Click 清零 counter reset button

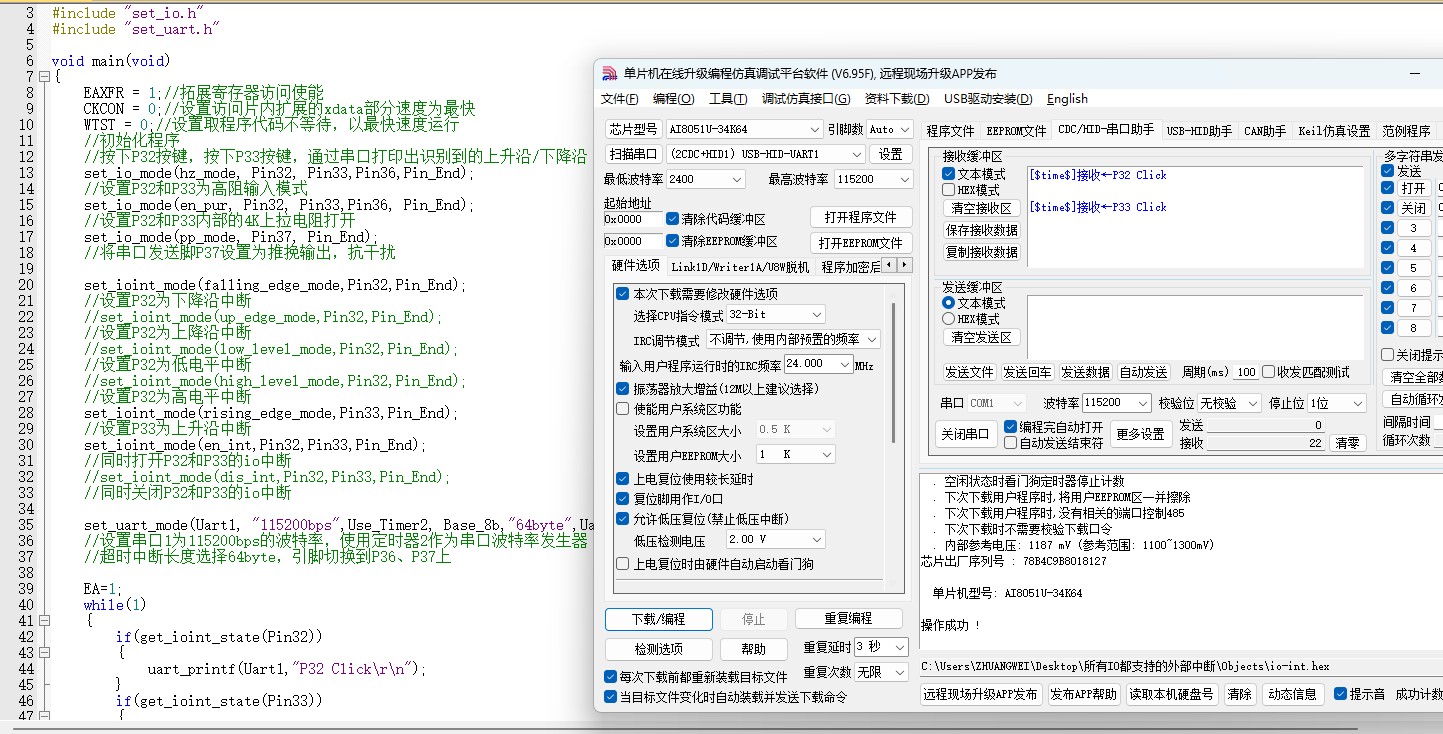1348,443
